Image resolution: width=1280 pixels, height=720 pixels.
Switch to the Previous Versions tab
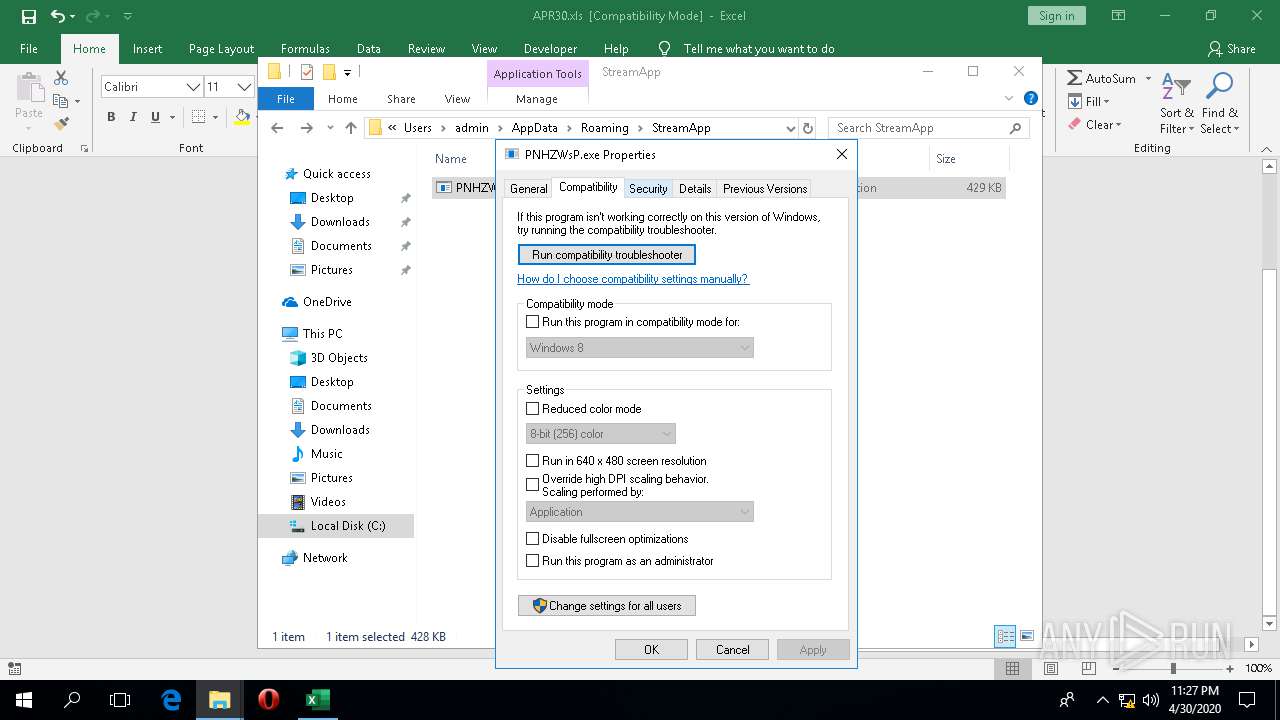pos(765,188)
